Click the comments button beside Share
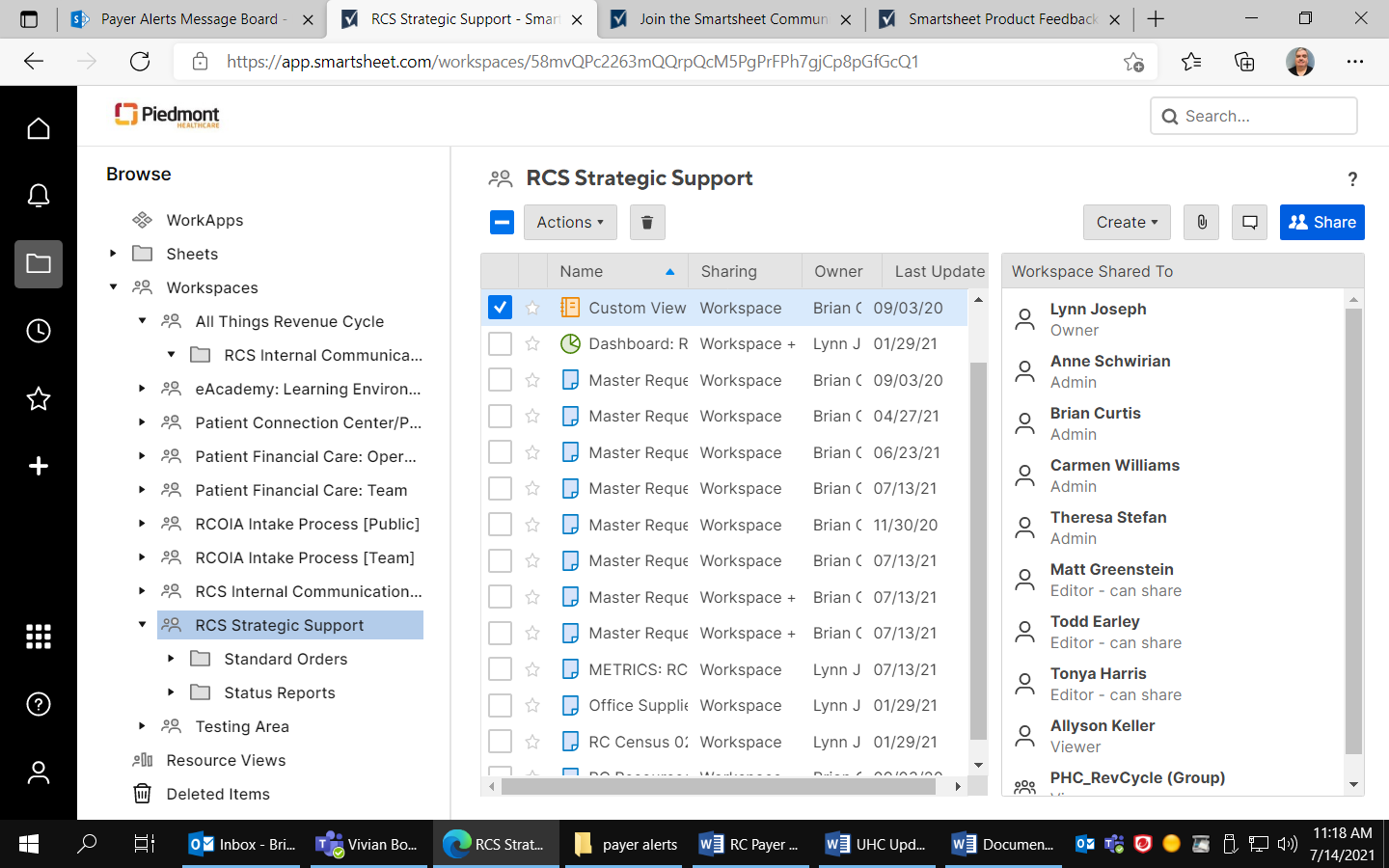 point(1249,222)
